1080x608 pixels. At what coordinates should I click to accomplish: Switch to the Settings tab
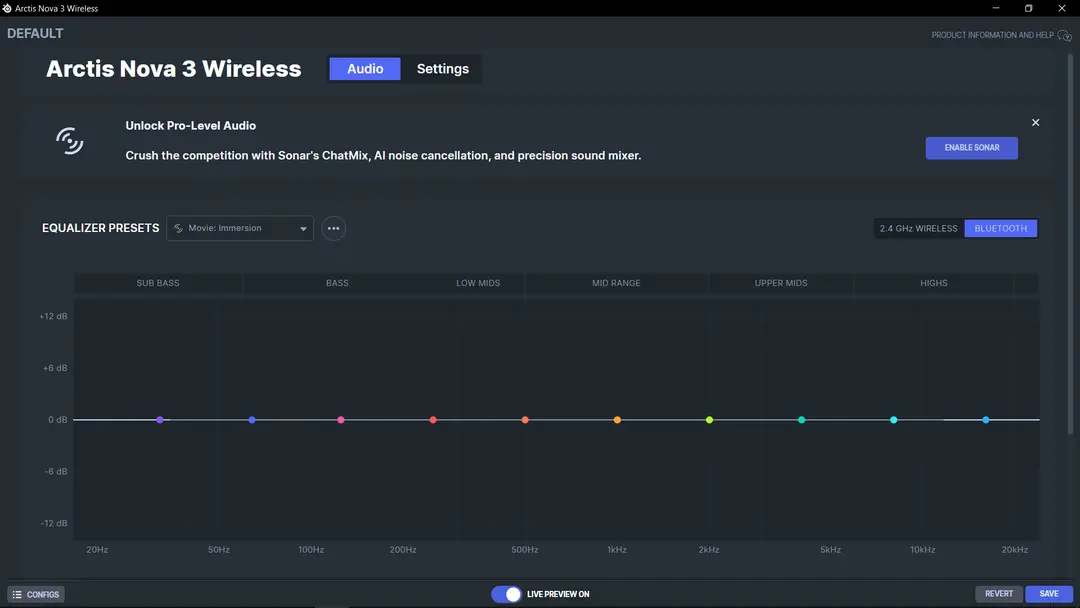tap(442, 69)
